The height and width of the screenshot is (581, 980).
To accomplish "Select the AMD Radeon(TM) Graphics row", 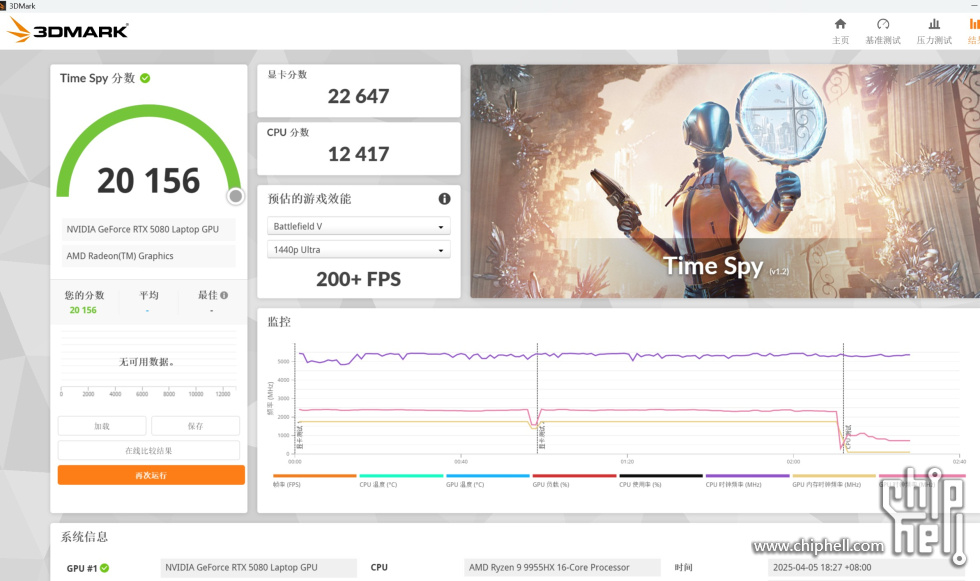I will coord(149,256).
